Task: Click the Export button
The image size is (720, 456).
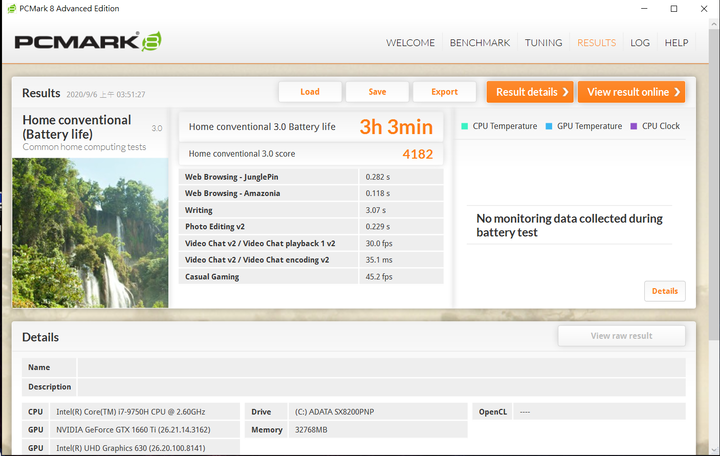Action: coord(444,92)
